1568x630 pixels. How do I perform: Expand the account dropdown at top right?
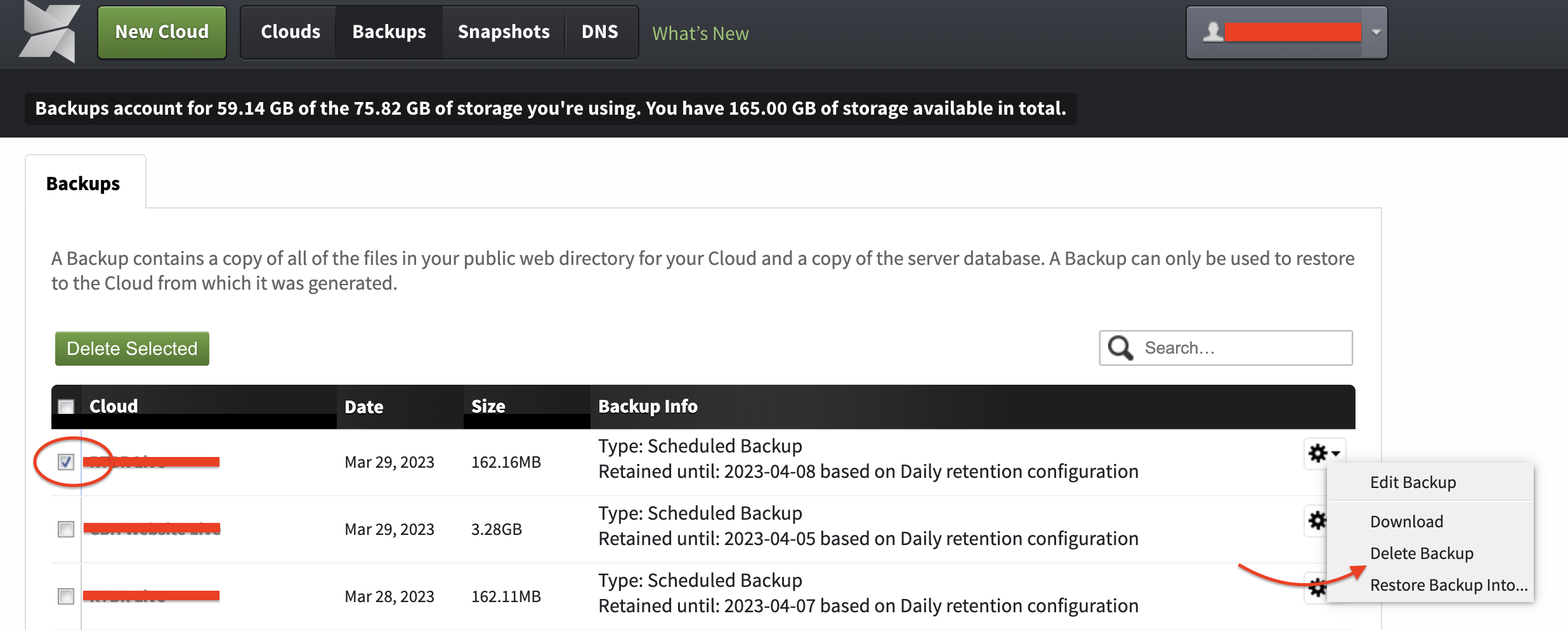1374,32
